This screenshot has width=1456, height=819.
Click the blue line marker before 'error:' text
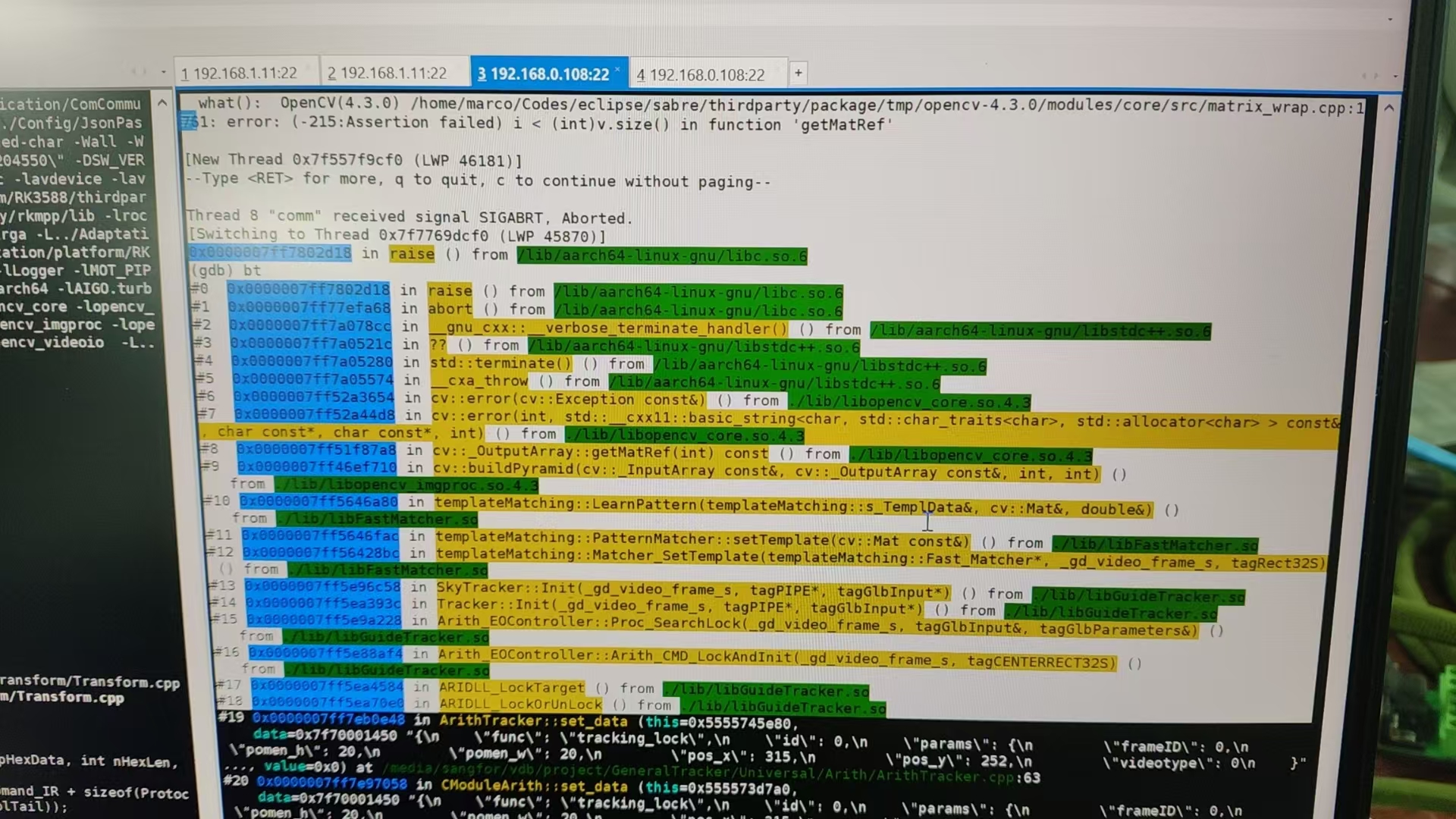pos(188,121)
